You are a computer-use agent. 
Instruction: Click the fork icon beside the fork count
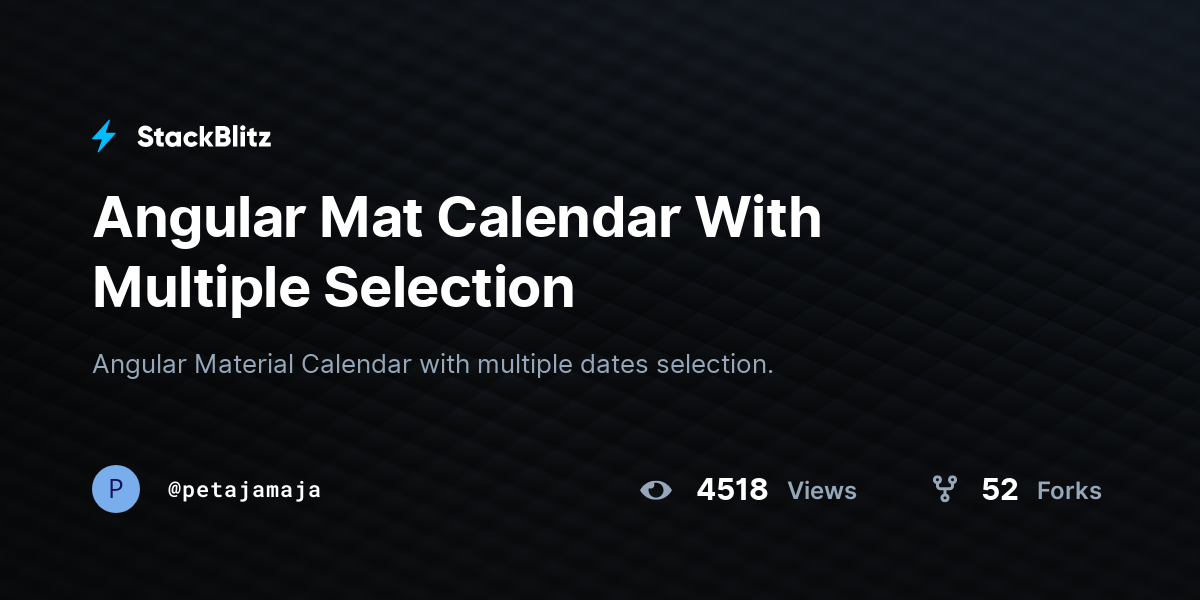(944, 489)
